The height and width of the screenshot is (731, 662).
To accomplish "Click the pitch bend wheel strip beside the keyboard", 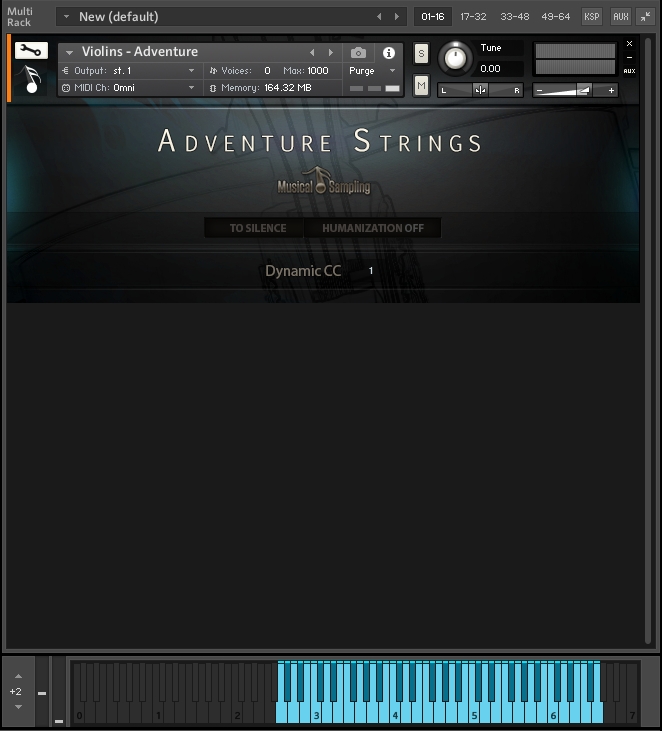I will pyautogui.click(x=42, y=692).
